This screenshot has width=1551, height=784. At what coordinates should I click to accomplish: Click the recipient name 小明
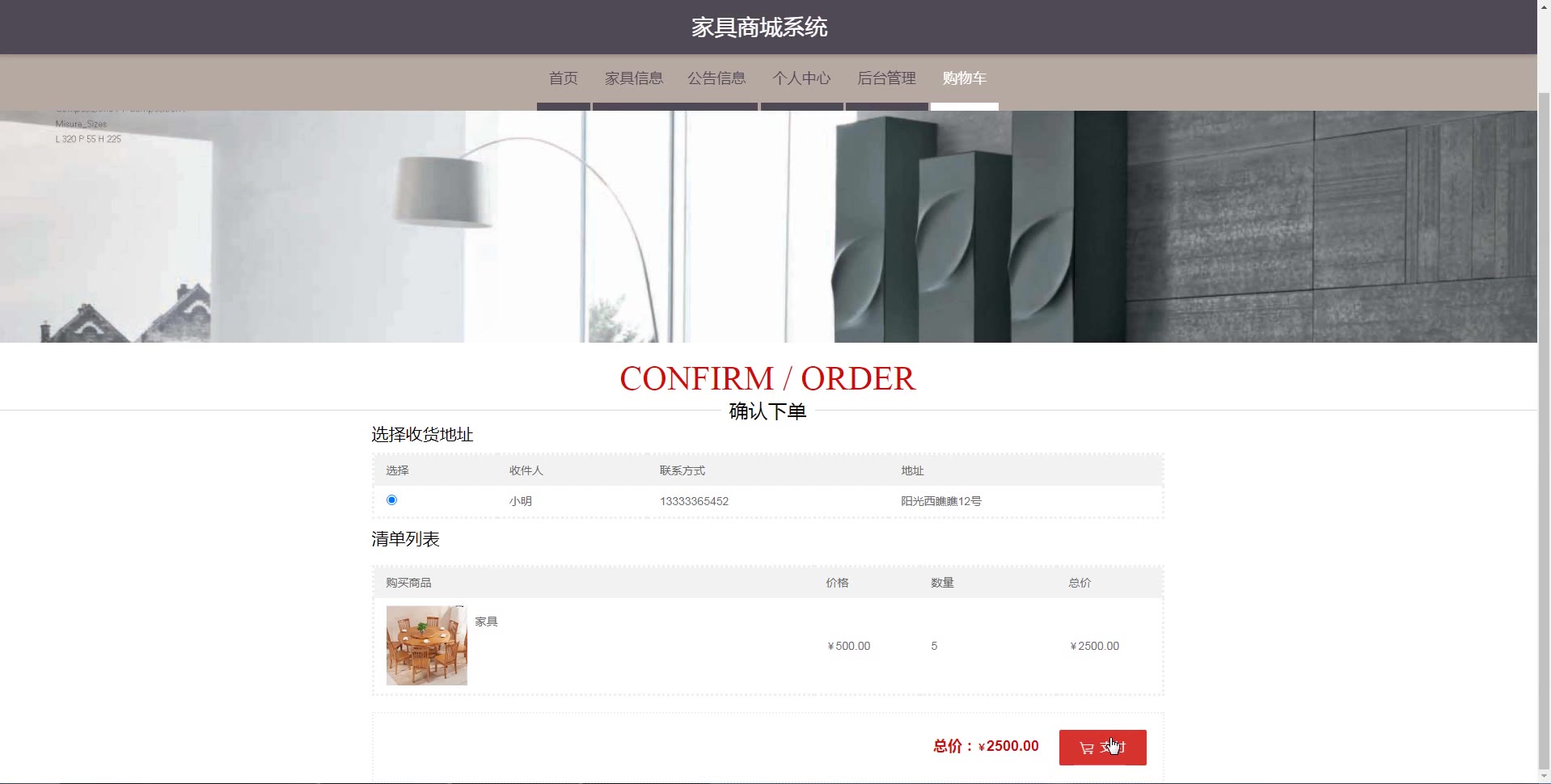[x=520, y=501]
